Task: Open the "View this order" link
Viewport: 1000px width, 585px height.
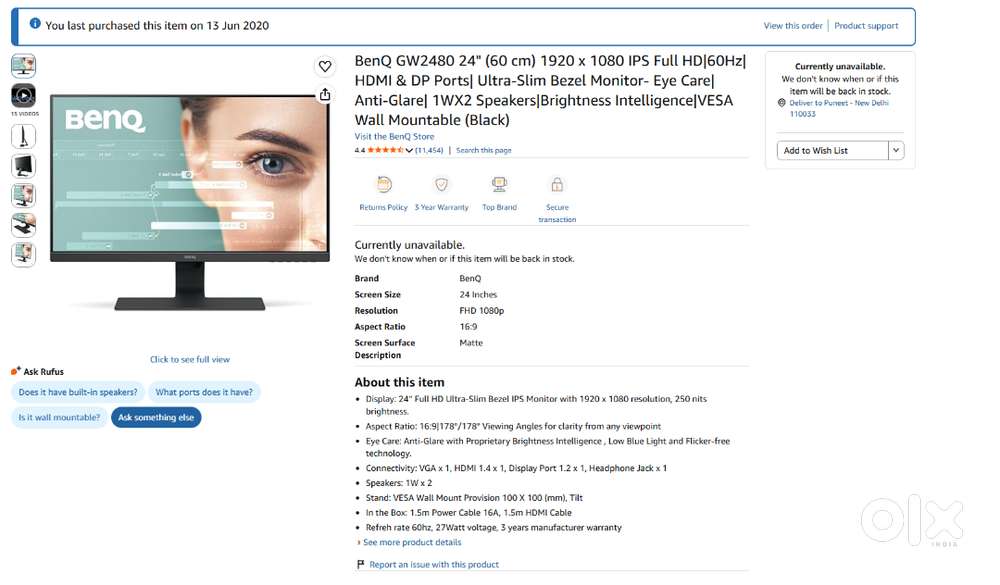Action: coord(793,26)
